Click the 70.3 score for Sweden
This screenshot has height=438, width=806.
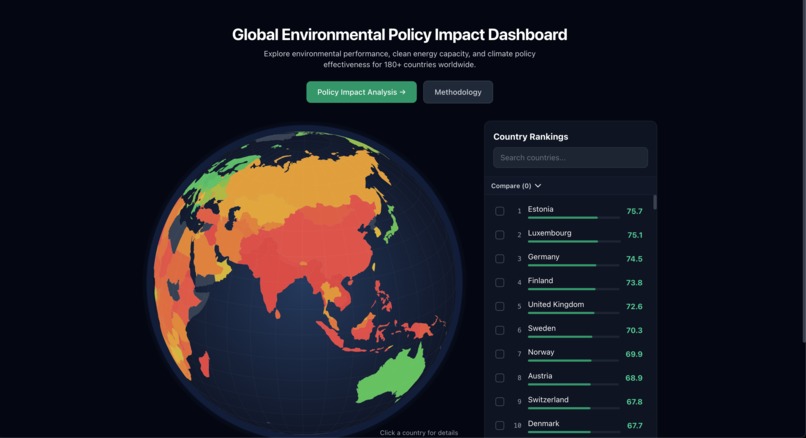[x=634, y=330]
